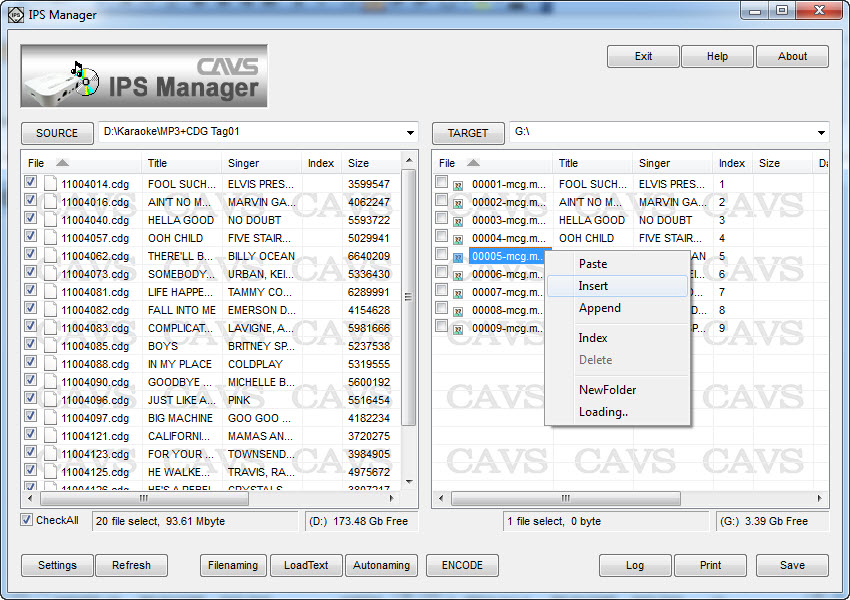Check the box for 00002-mcg target file
Viewport: 850px width, 600px height.
[x=441, y=201]
